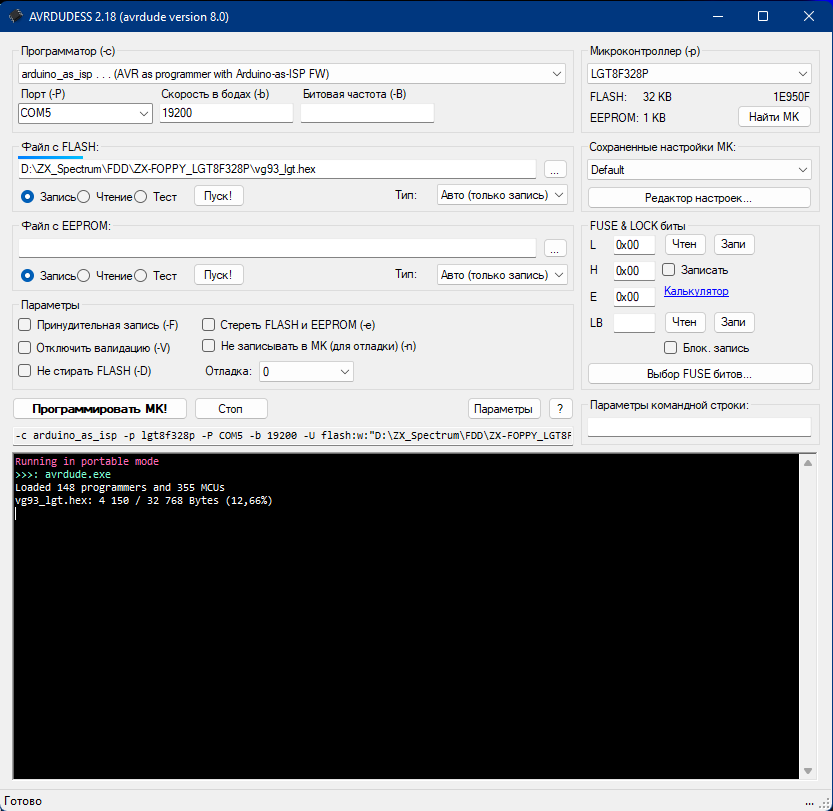
Task: Click the H fuse value field
Action: point(634,271)
